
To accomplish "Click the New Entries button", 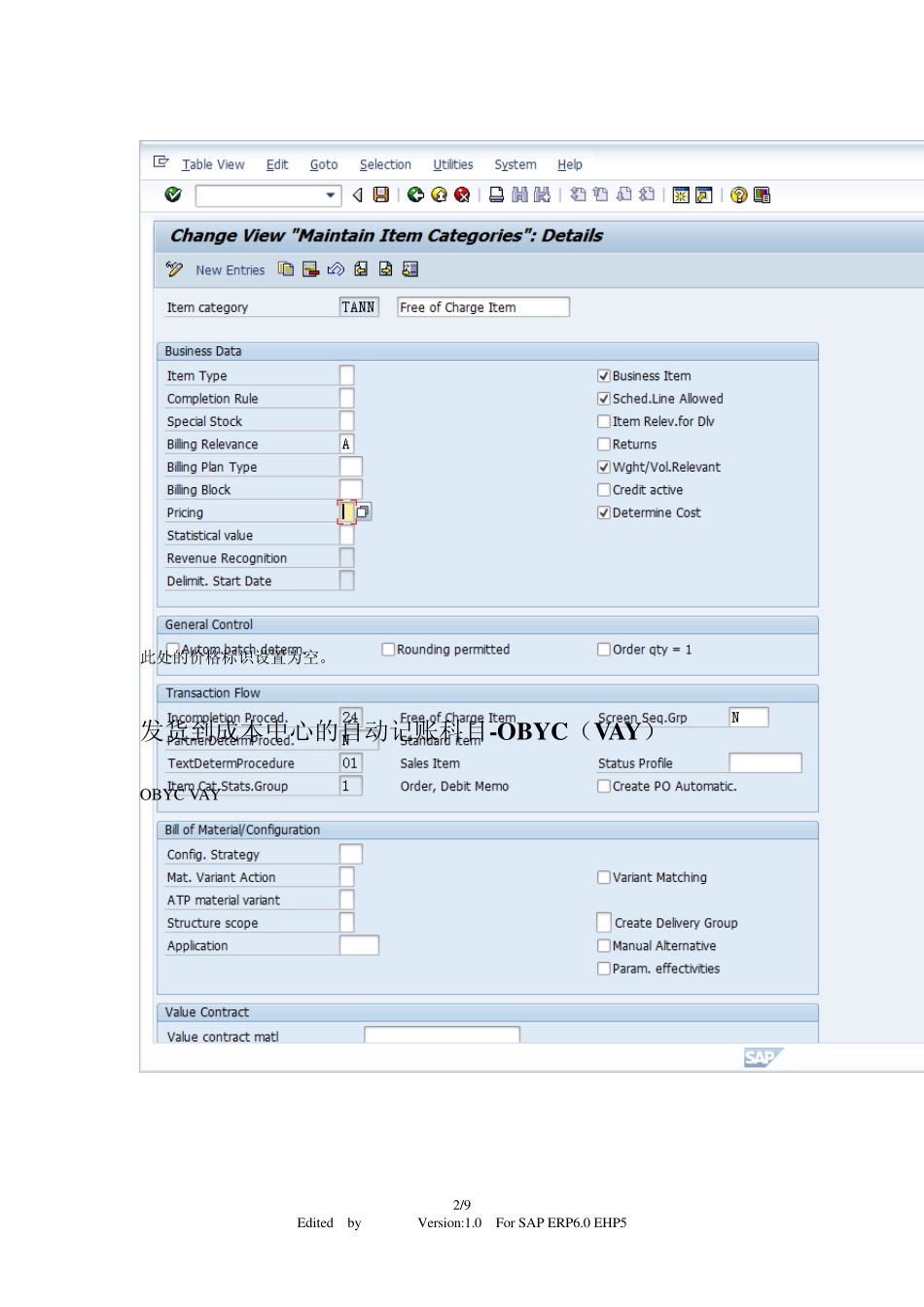I will tap(230, 270).
